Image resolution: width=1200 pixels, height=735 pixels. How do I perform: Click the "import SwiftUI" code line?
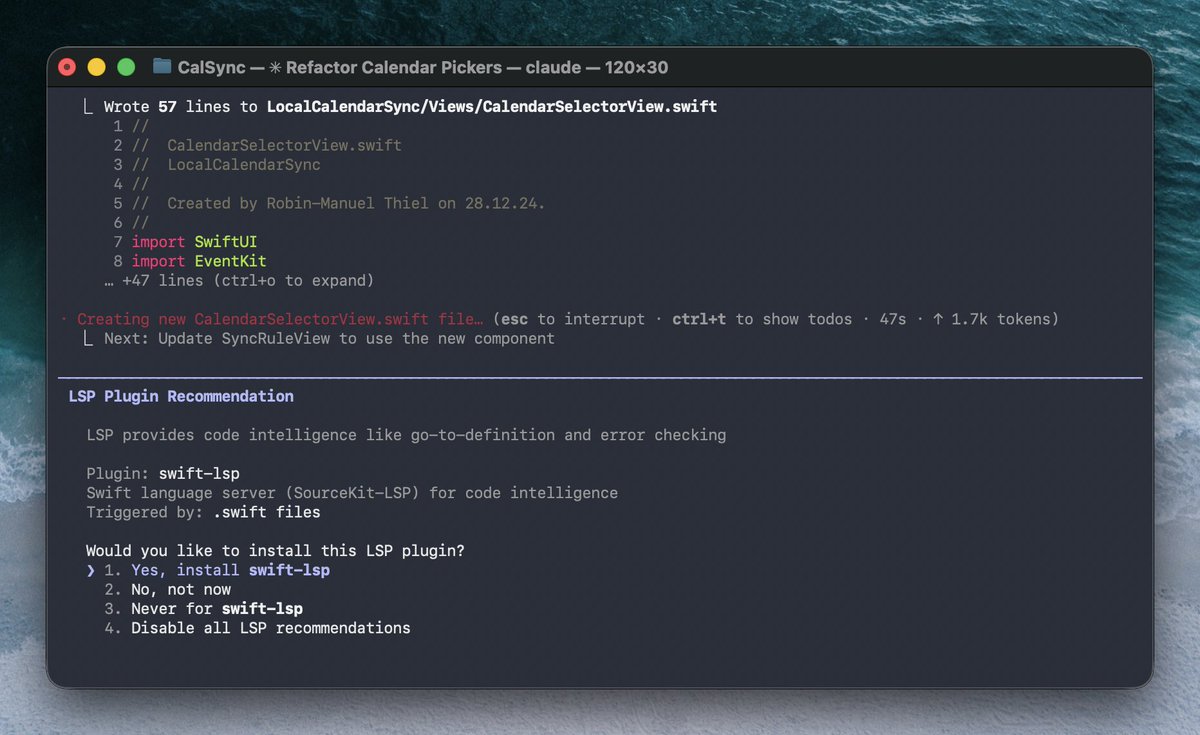(x=194, y=242)
